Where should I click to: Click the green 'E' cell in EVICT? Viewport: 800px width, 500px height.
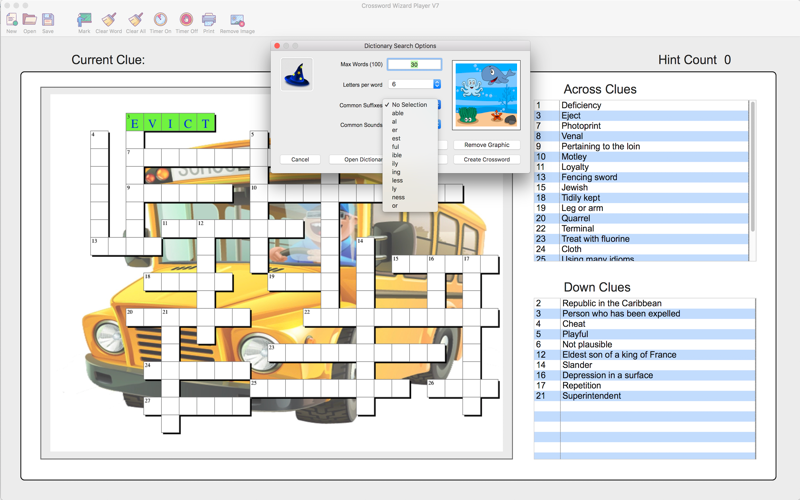(x=135, y=122)
